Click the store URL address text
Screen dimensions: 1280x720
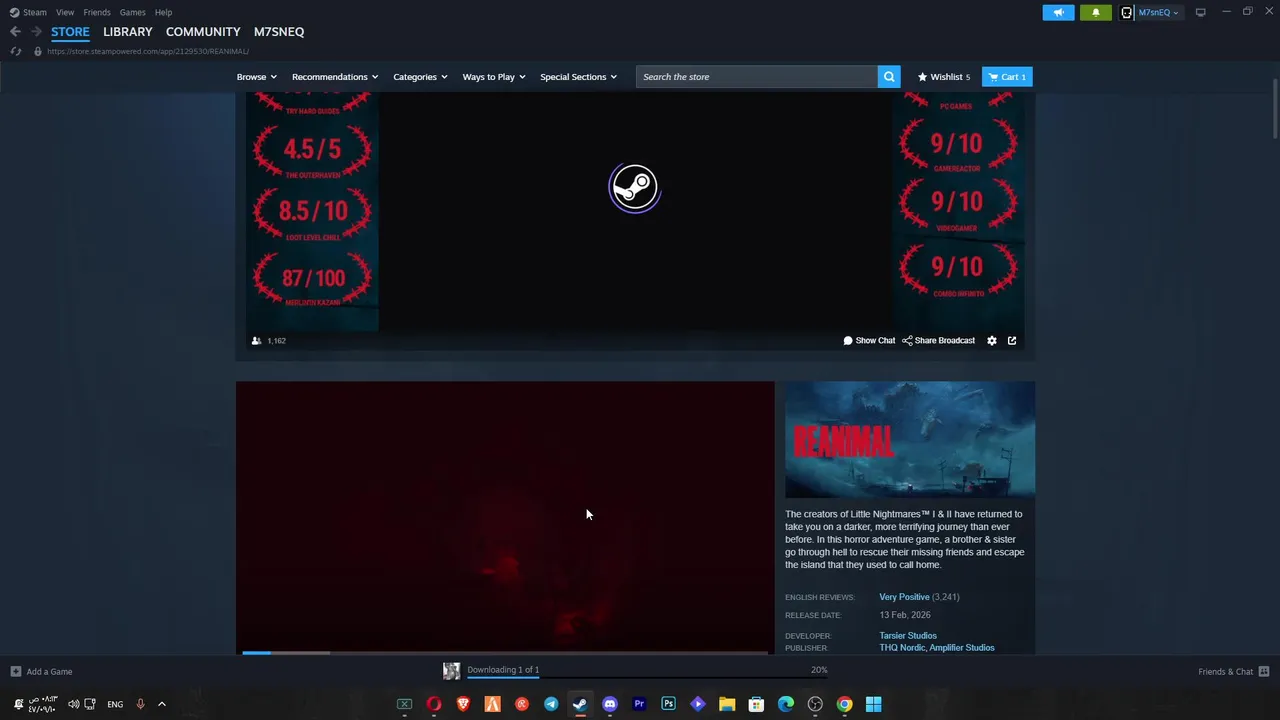tap(148, 51)
